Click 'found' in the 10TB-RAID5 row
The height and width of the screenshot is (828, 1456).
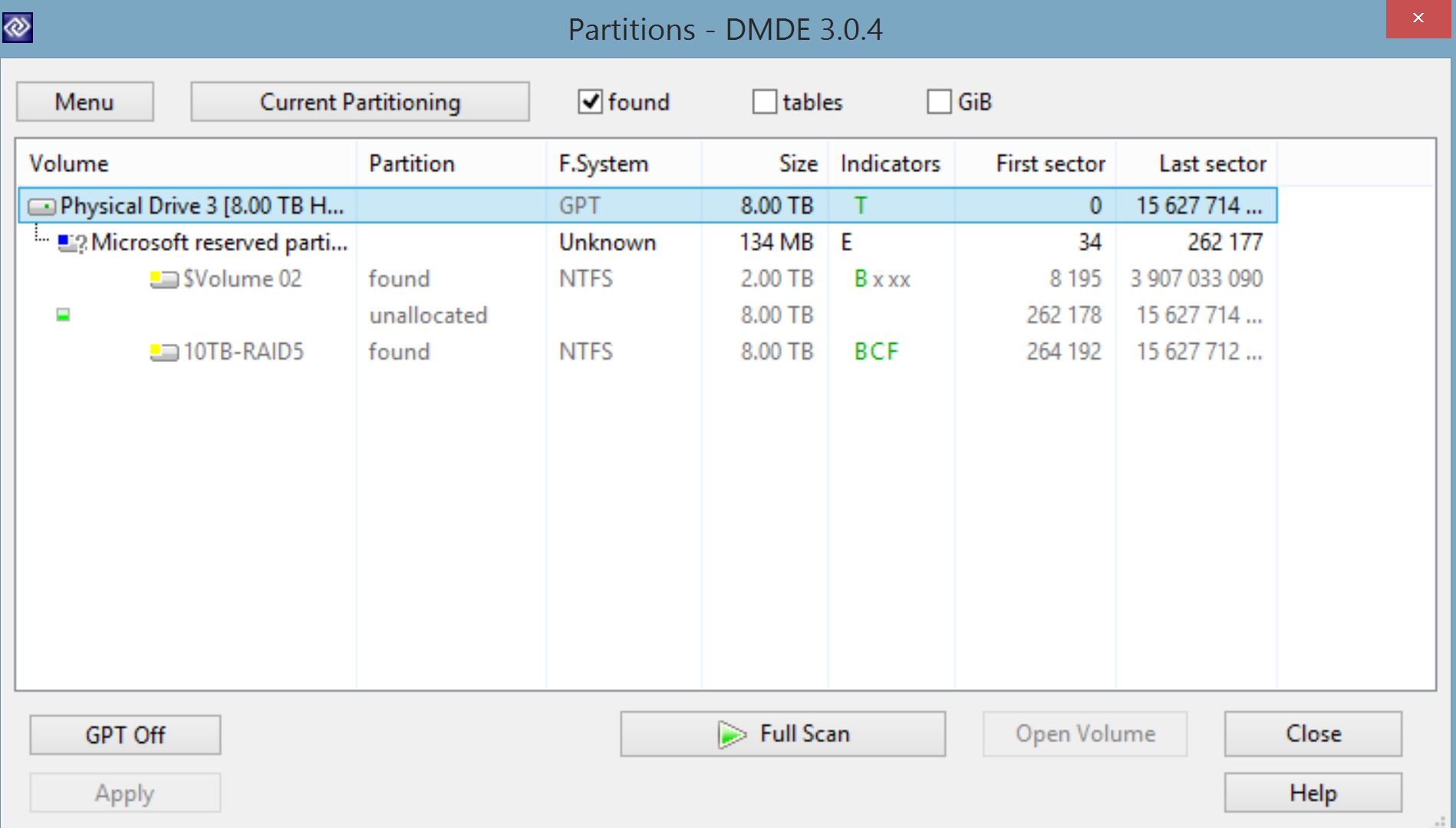click(x=399, y=351)
